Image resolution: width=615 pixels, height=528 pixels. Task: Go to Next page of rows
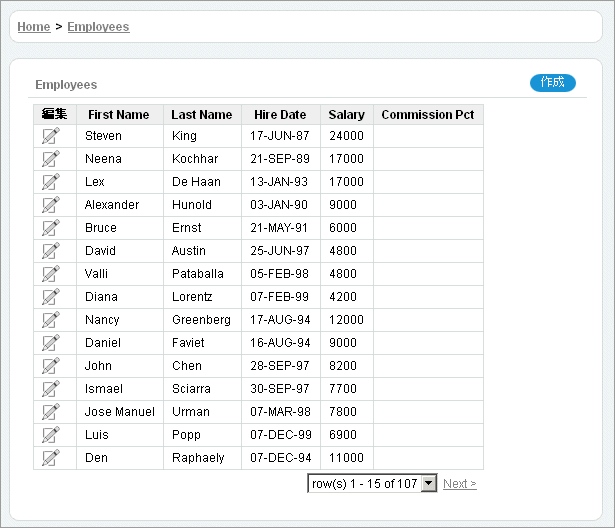click(x=460, y=484)
